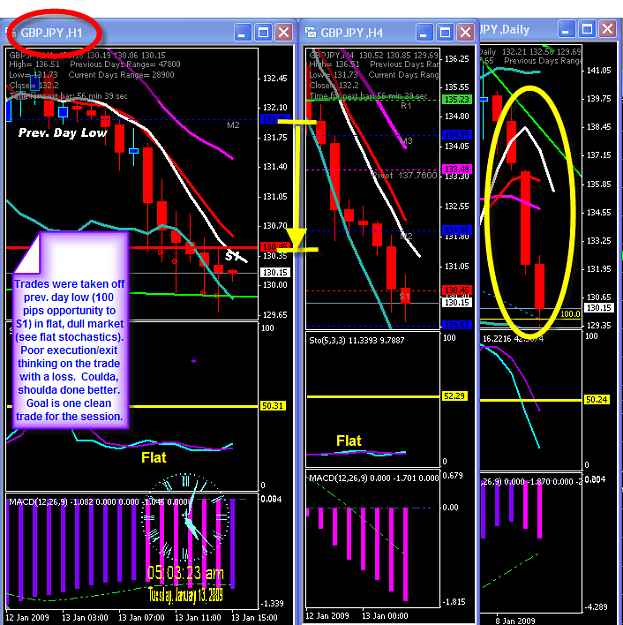Select the yellow 50.31 stochastic level in H1

tap(273, 406)
